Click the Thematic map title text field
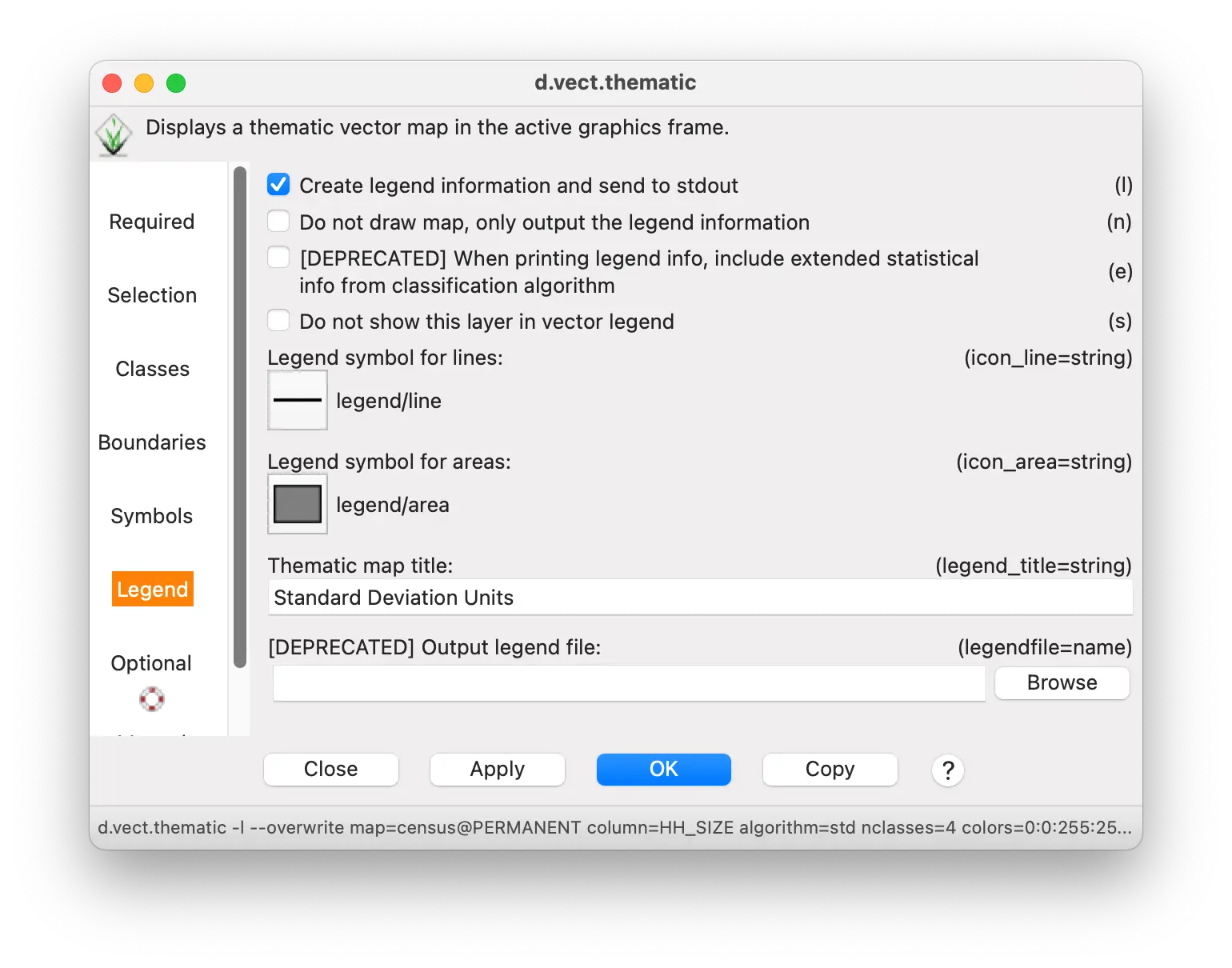Viewport: 1232px width, 968px height. [x=699, y=598]
